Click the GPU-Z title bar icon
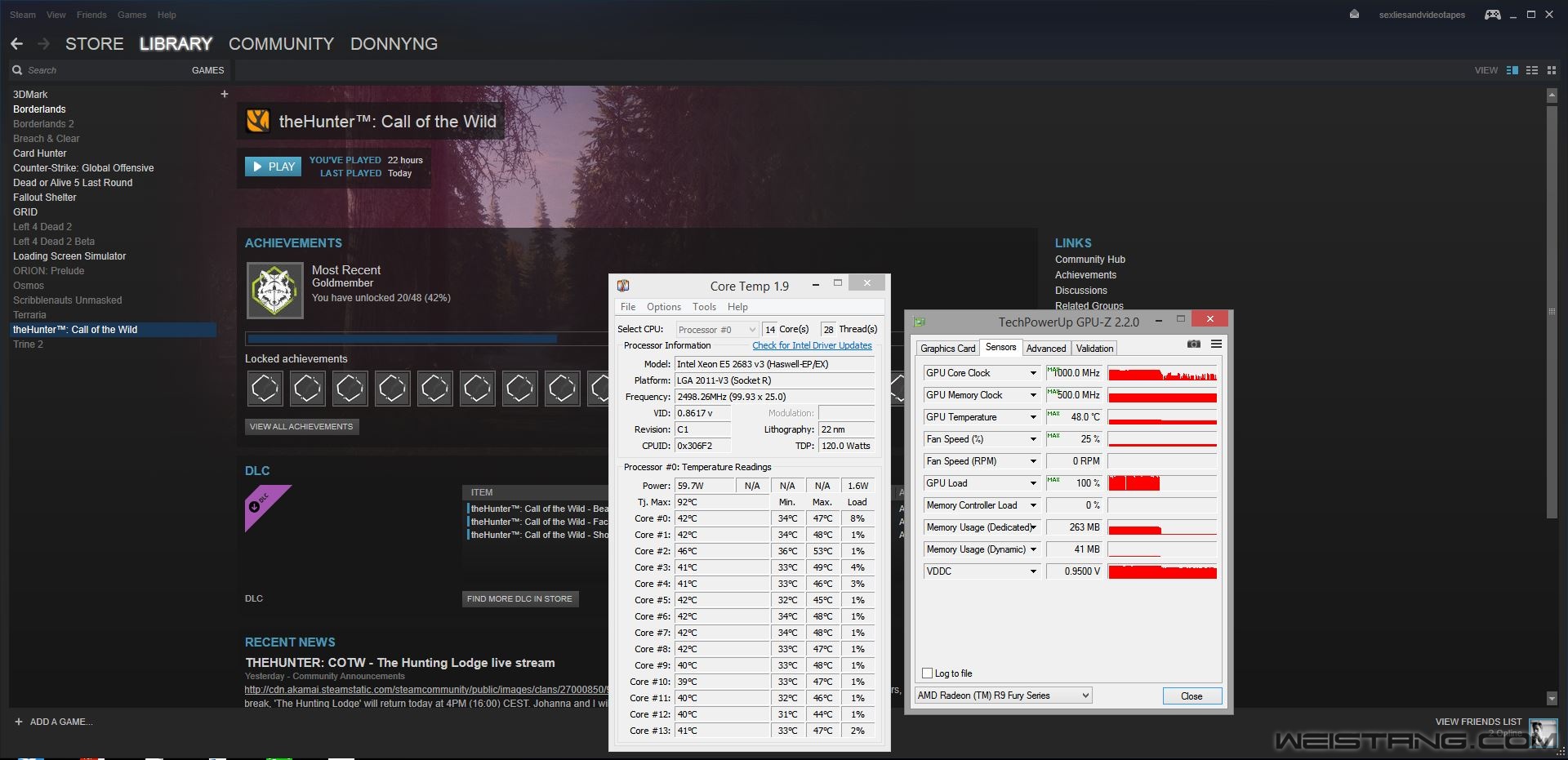The image size is (1568, 760). point(920,322)
